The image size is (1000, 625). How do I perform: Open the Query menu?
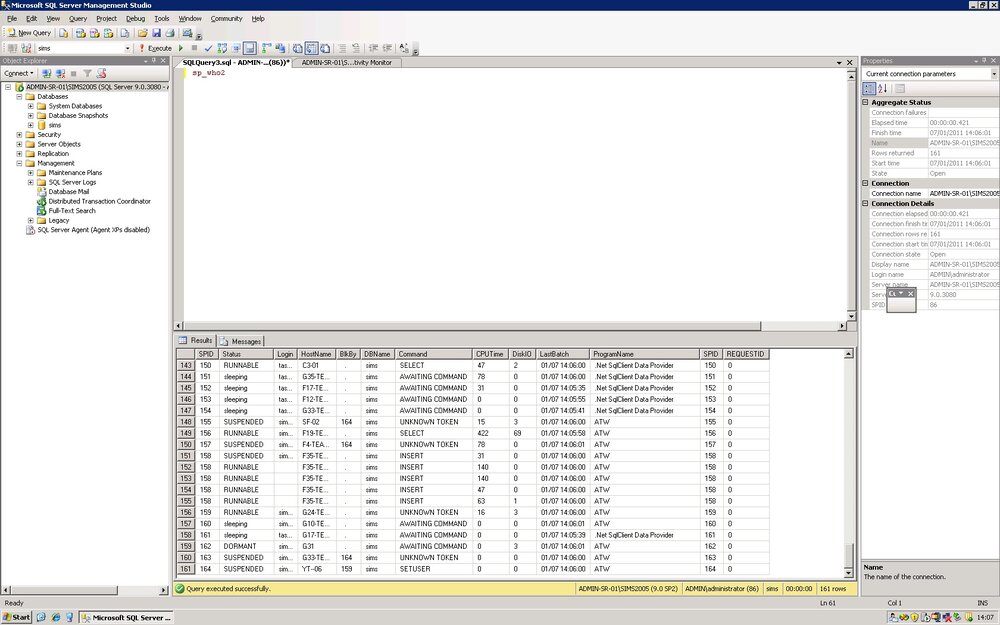click(78, 18)
